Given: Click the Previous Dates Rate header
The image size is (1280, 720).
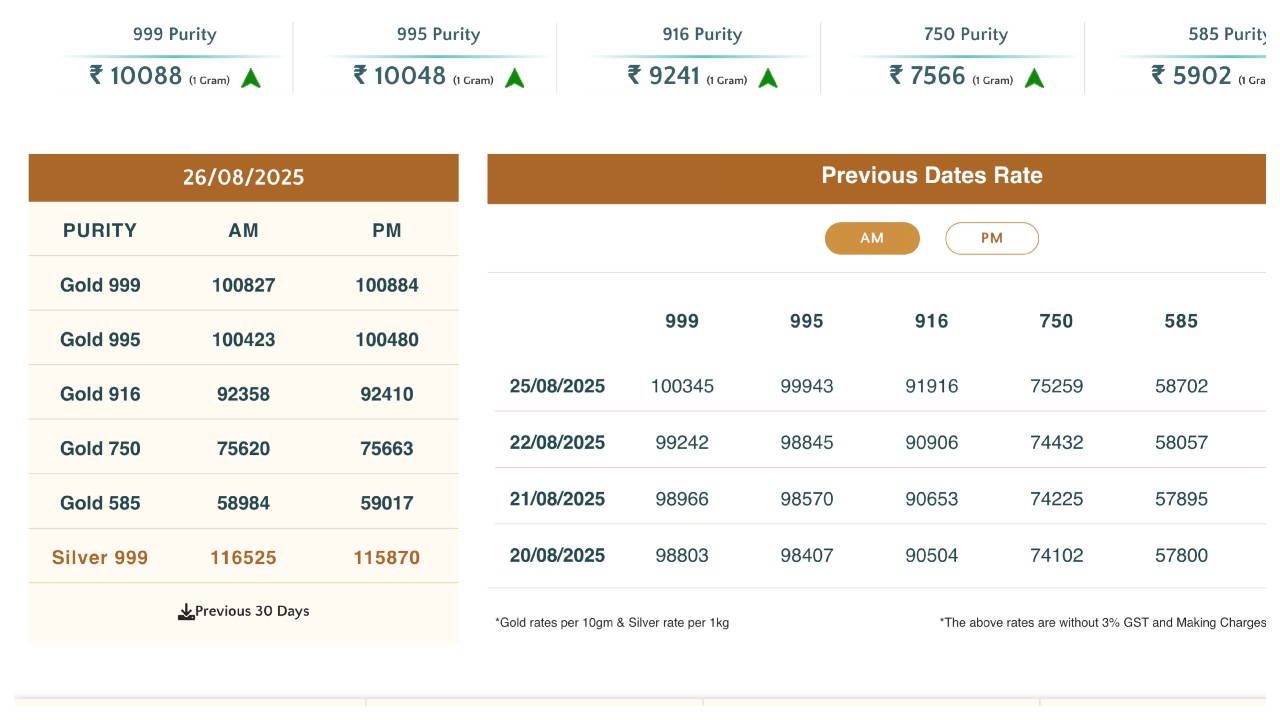Looking at the screenshot, I should tap(931, 176).
